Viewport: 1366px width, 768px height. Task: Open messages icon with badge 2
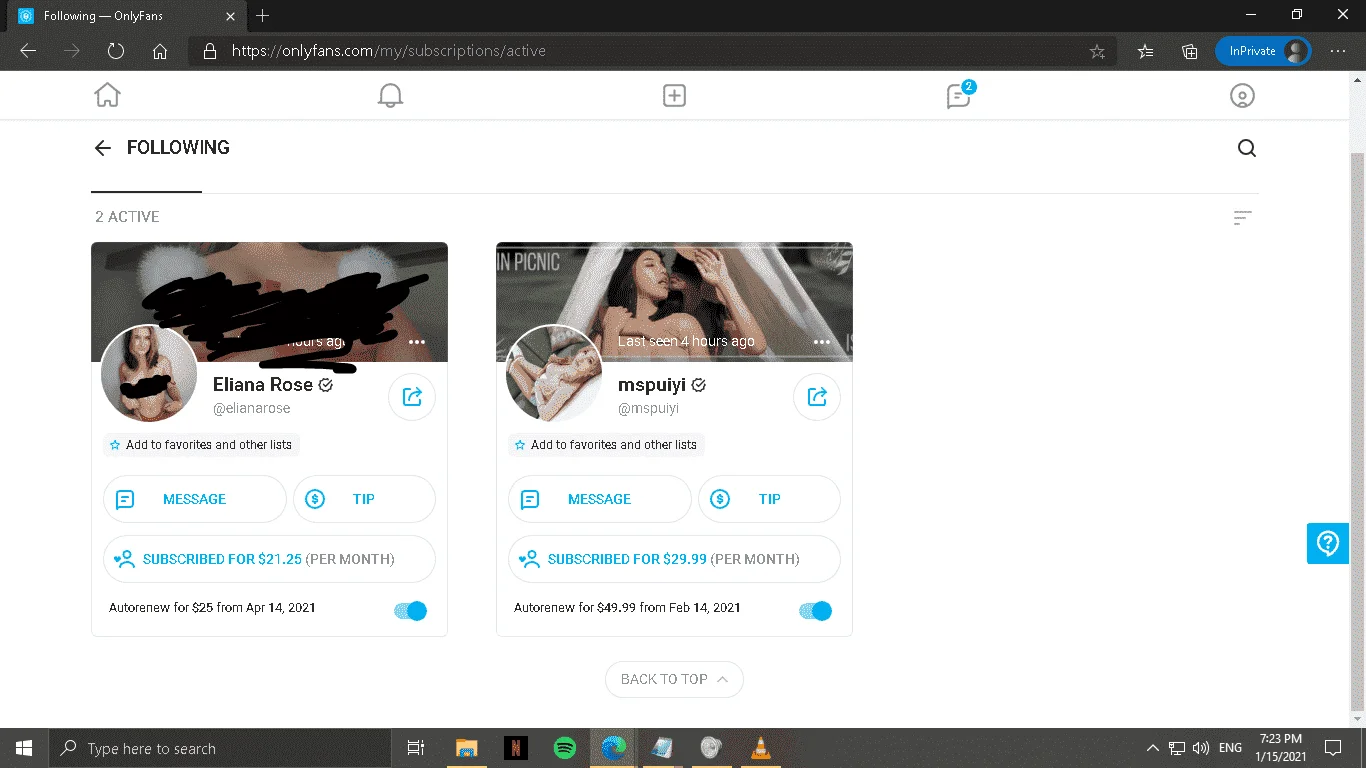click(x=960, y=94)
